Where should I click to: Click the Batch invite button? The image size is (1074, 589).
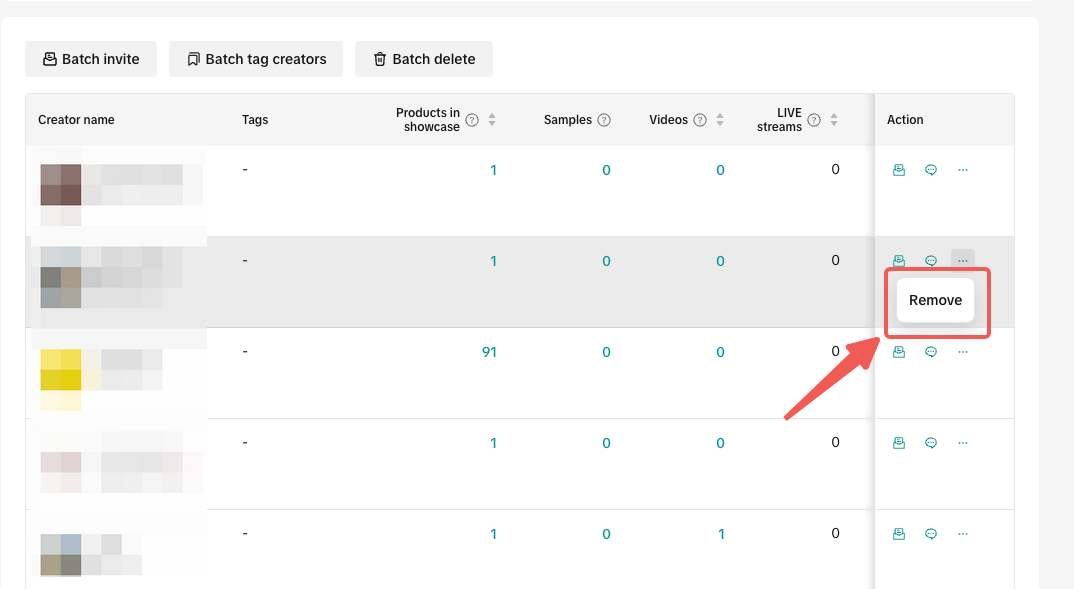pos(91,59)
